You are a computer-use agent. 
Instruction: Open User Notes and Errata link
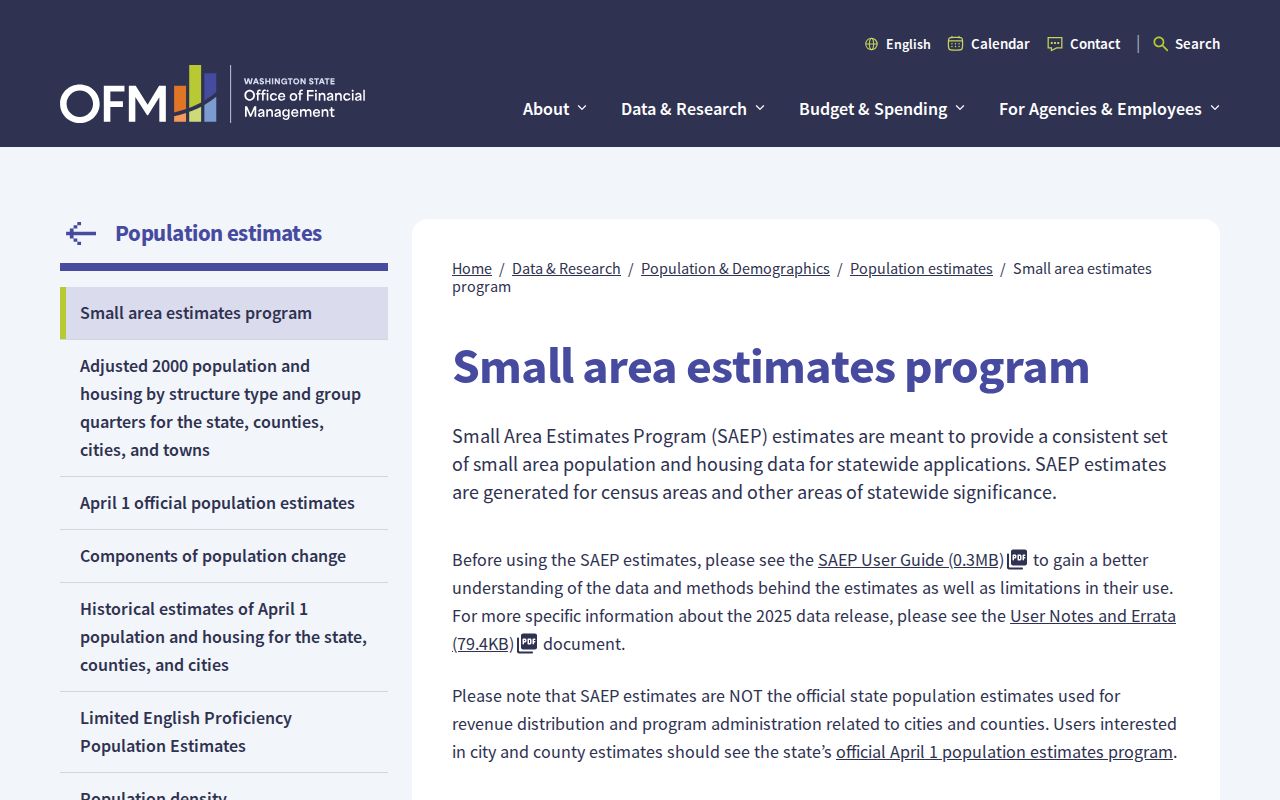point(1093,616)
